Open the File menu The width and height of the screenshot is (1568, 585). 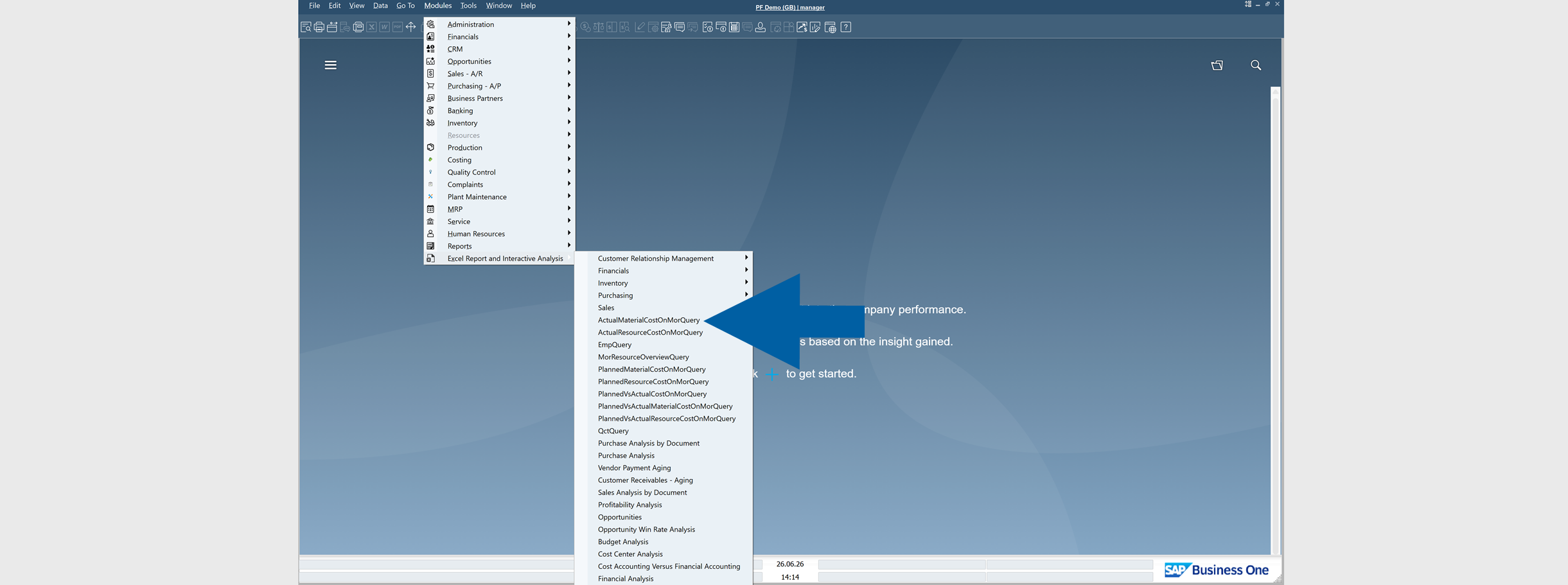click(314, 6)
